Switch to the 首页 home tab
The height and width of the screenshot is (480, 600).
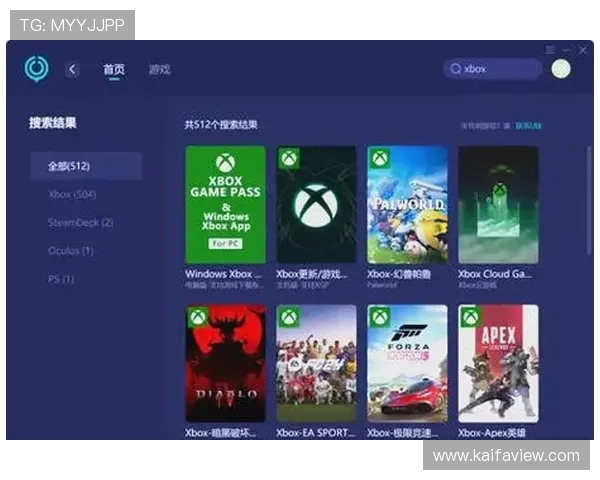(114, 70)
